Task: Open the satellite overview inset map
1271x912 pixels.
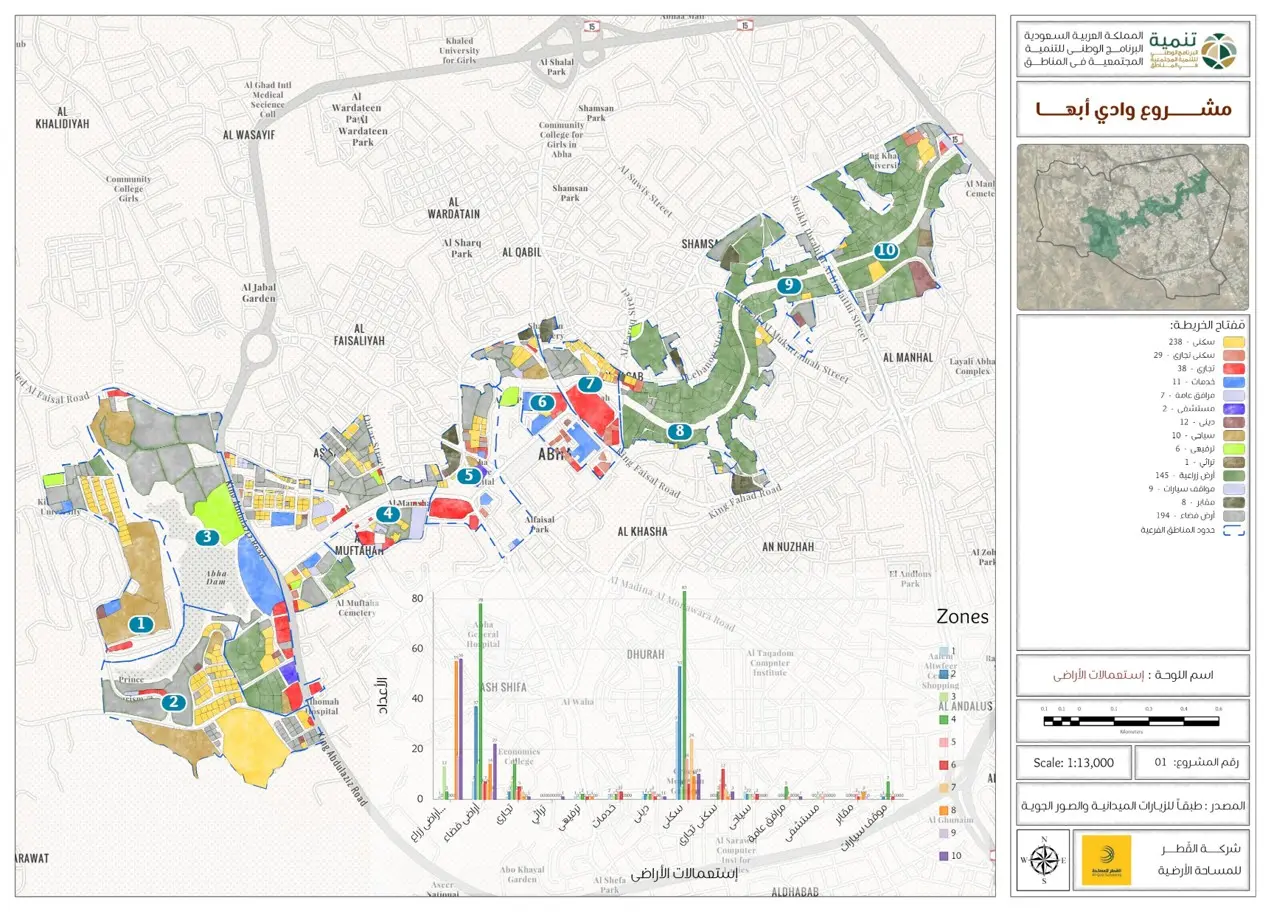Action: pyautogui.click(x=1133, y=227)
